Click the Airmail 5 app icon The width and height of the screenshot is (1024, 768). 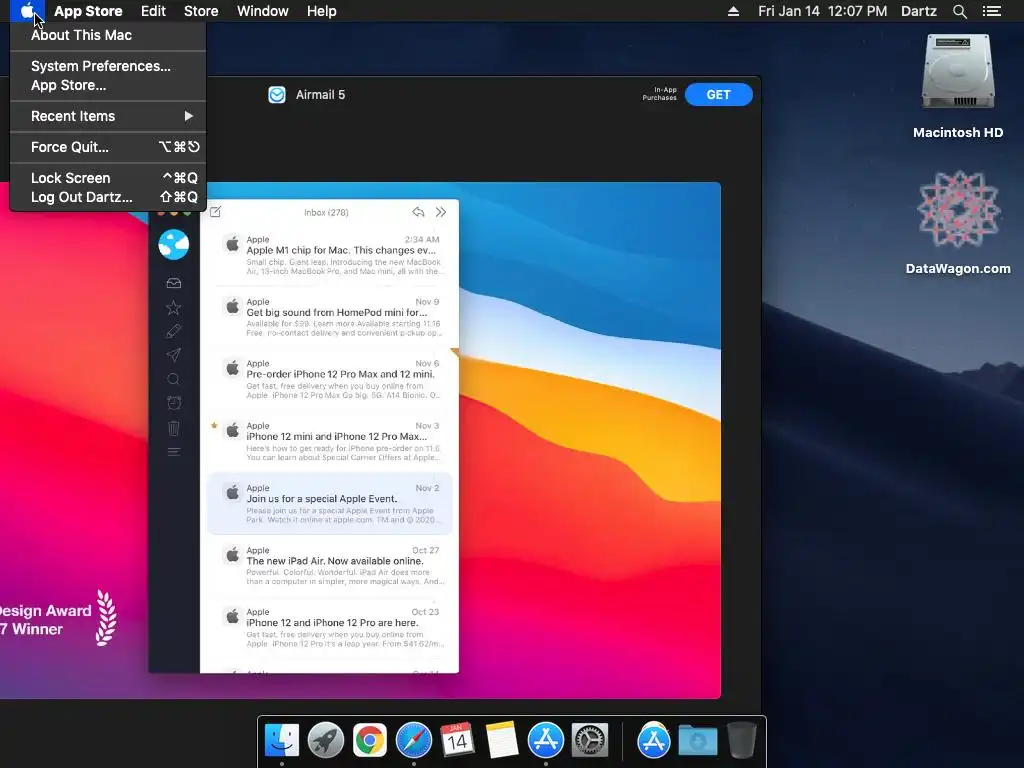(x=277, y=95)
